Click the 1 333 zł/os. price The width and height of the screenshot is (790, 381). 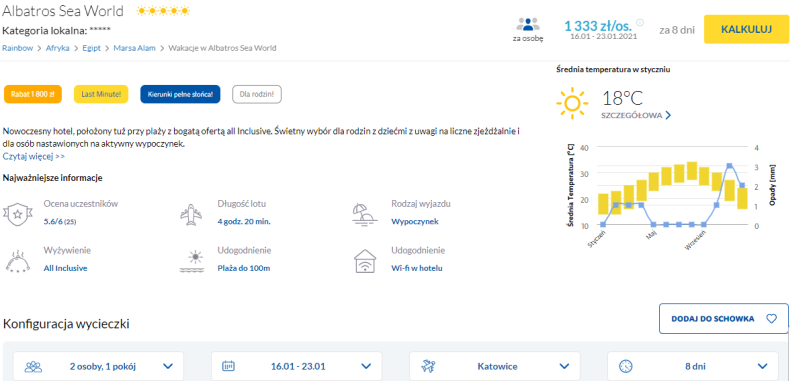click(x=599, y=25)
